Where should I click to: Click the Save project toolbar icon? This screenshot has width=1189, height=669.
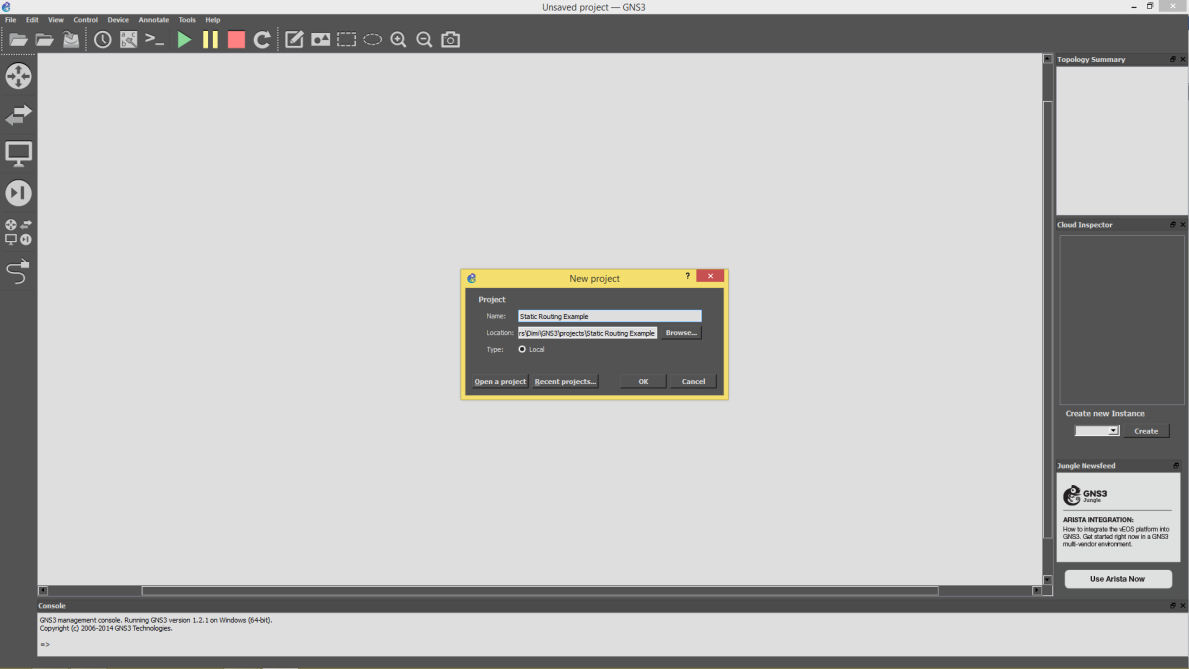click(71, 39)
